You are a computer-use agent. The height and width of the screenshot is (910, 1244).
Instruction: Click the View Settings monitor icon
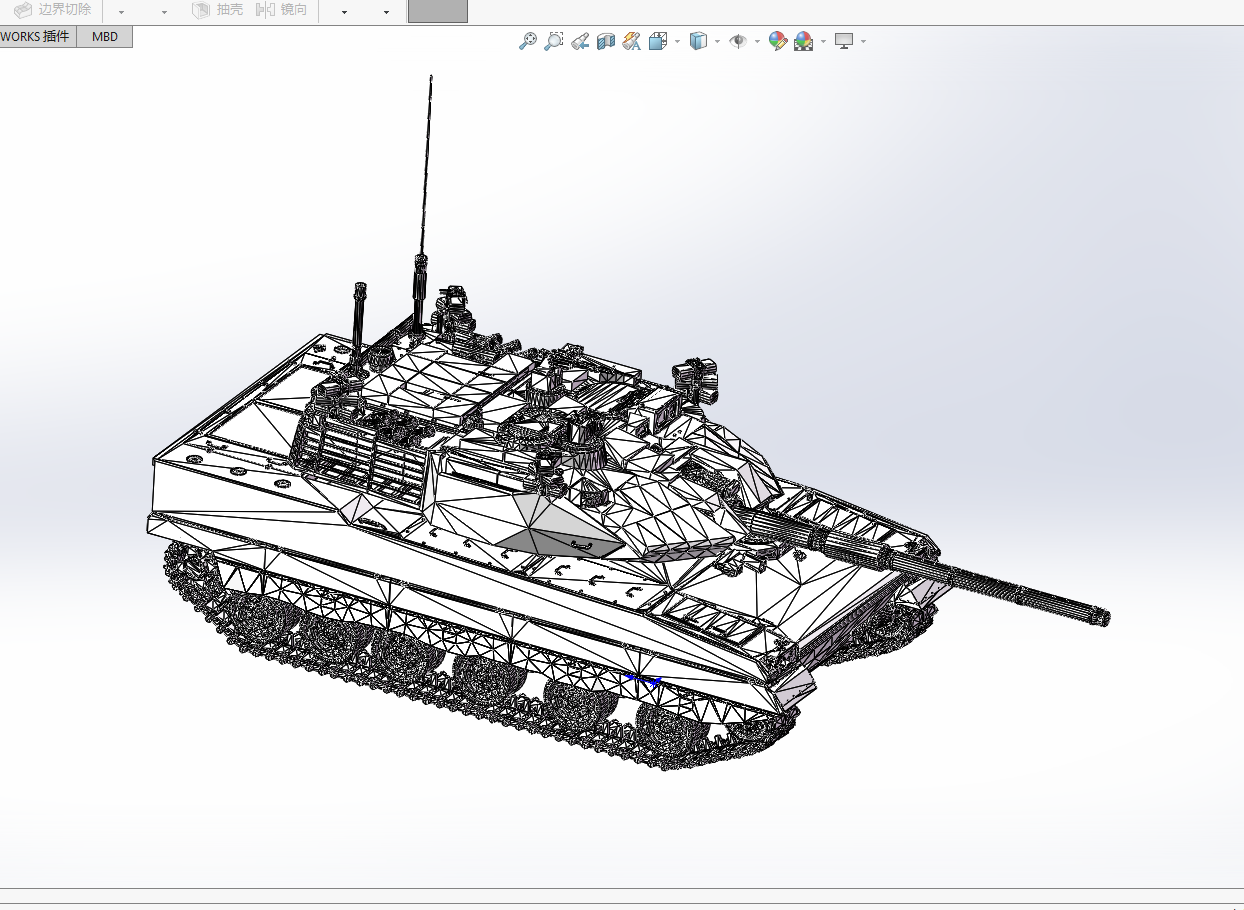coord(845,41)
